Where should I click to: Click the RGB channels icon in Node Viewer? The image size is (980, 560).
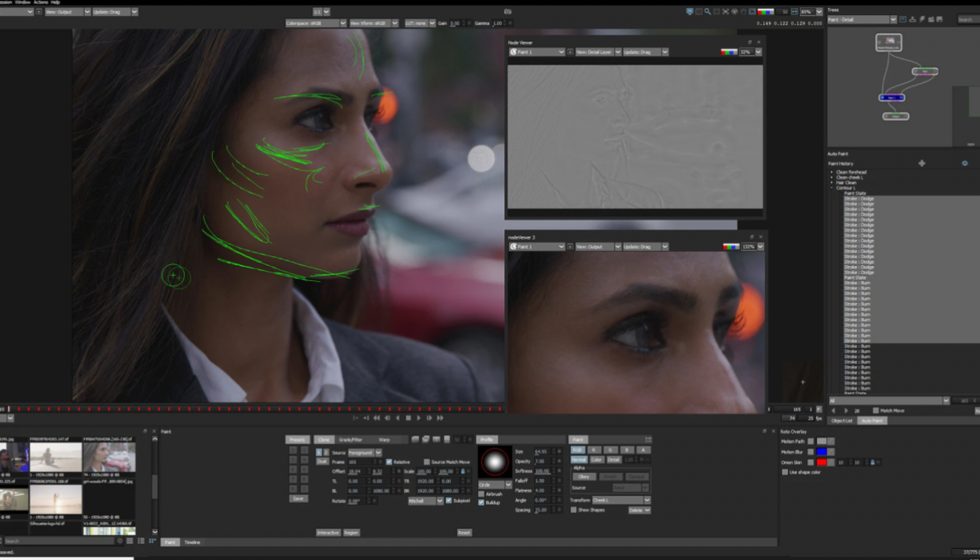pyautogui.click(x=729, y=52)
